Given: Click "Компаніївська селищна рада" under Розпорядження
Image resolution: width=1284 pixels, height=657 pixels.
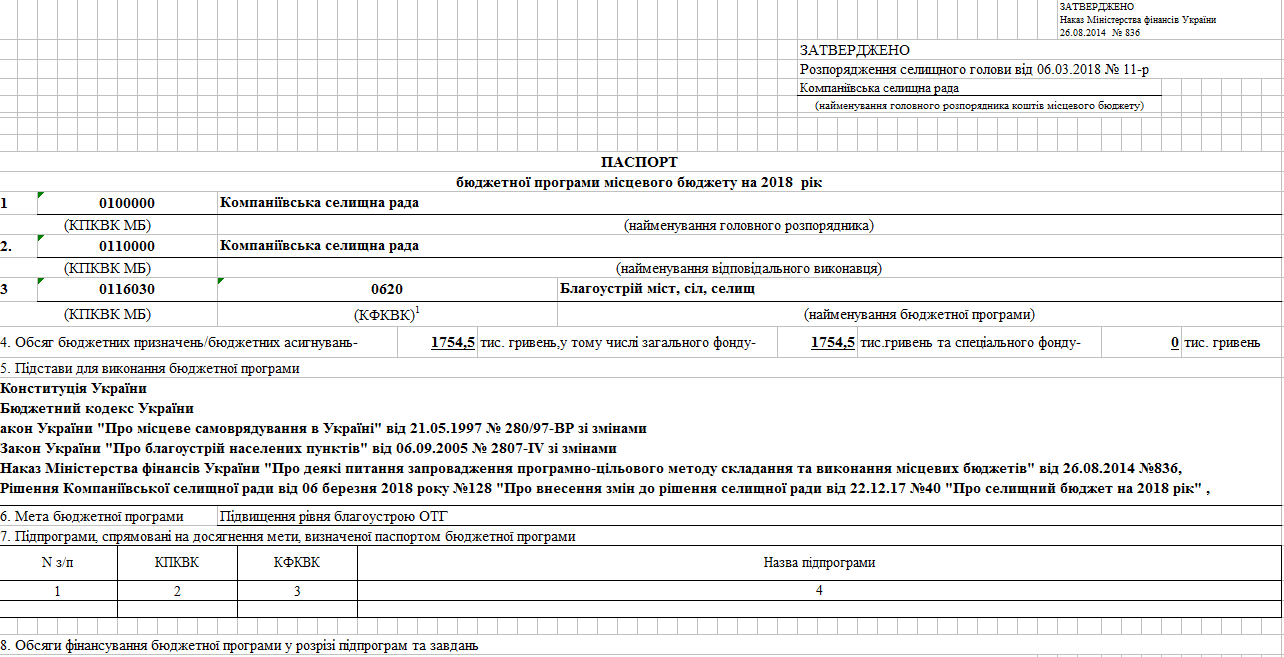Looking at the screenshot, I should 880,88.
